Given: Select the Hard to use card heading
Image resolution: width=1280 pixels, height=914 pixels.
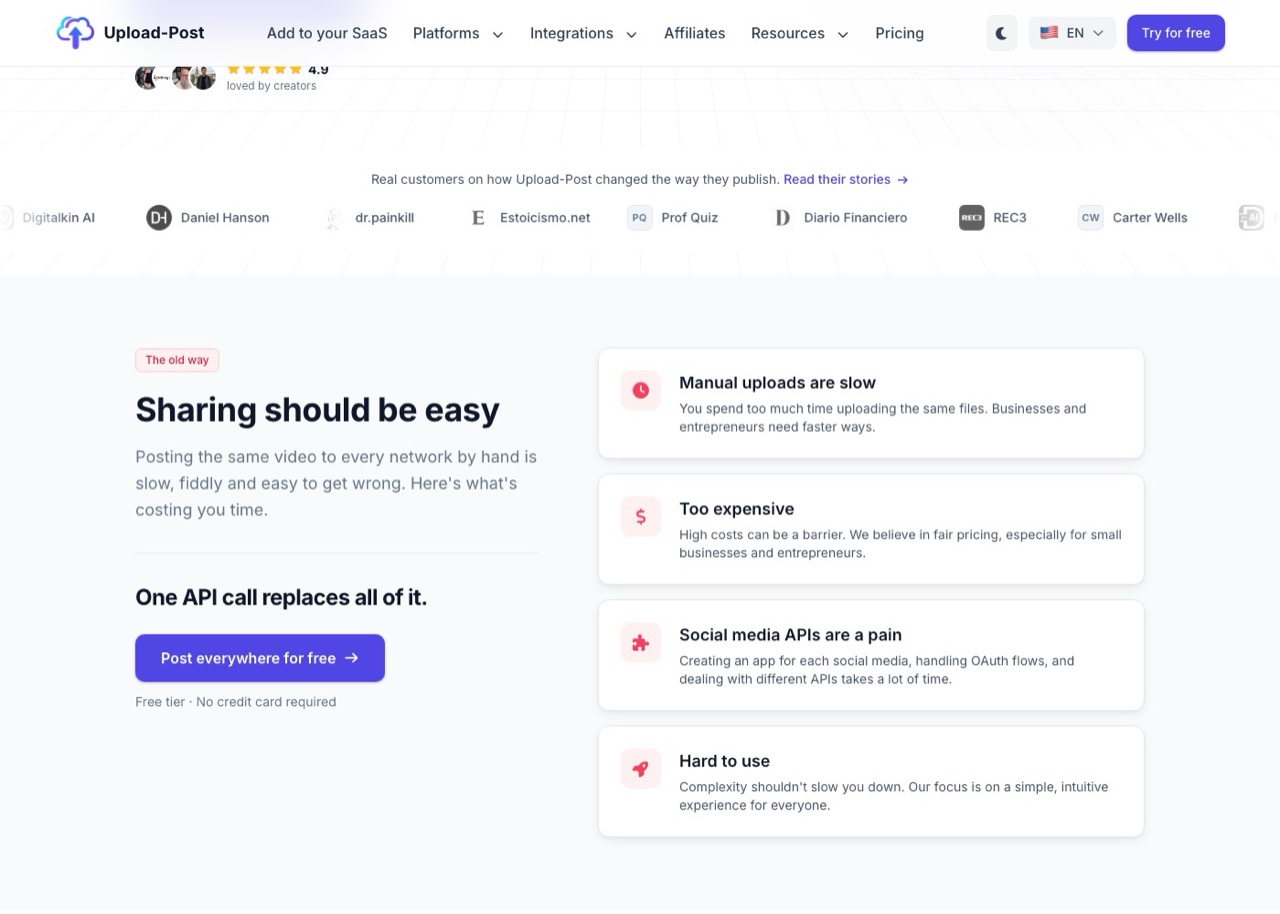Looking at the screenshot, I should point(724,760).
